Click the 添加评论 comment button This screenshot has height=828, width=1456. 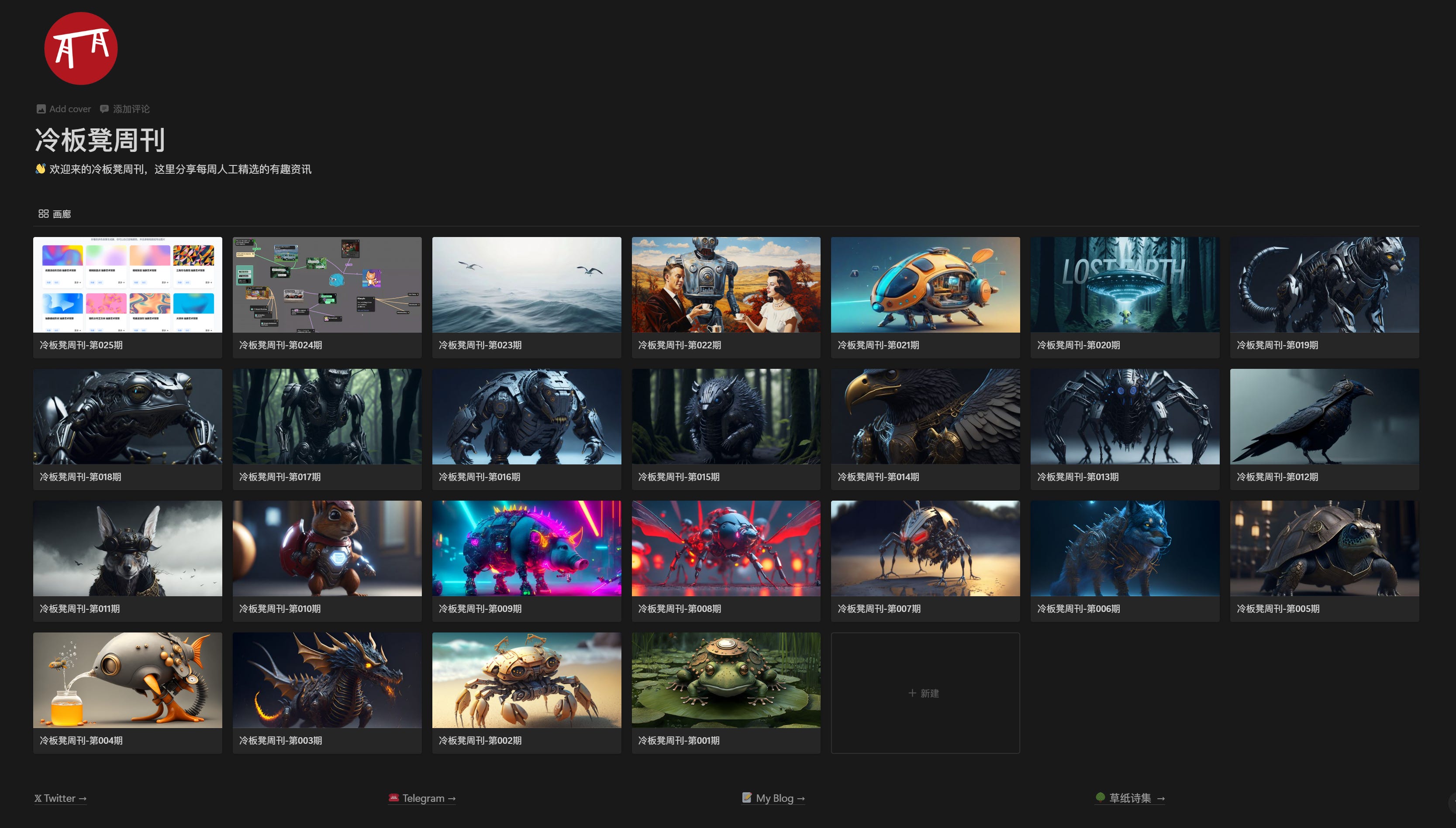coord(125,109)
